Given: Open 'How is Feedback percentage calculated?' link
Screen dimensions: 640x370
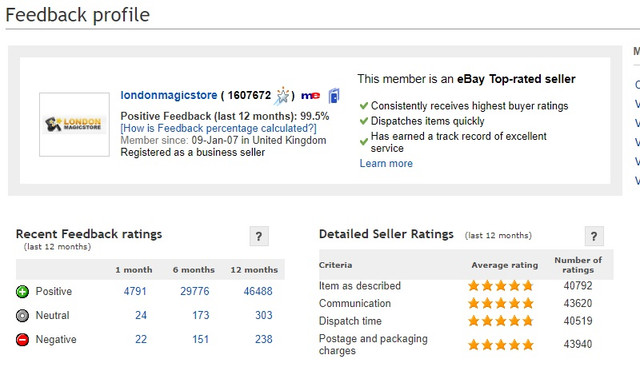Looking at the screenshot, I should pos(218,128).
